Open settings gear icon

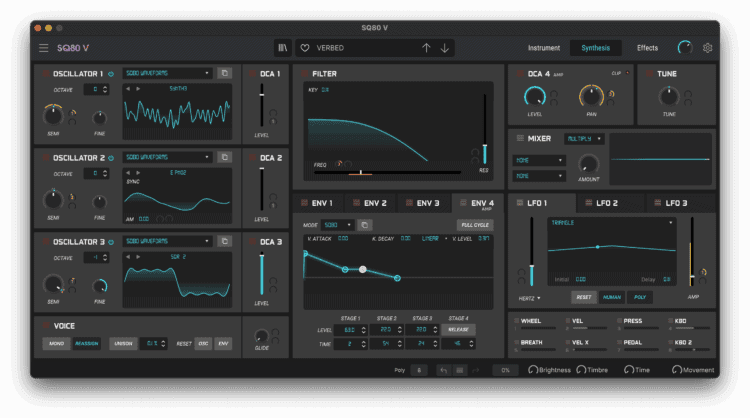click(x=707, y=48)
